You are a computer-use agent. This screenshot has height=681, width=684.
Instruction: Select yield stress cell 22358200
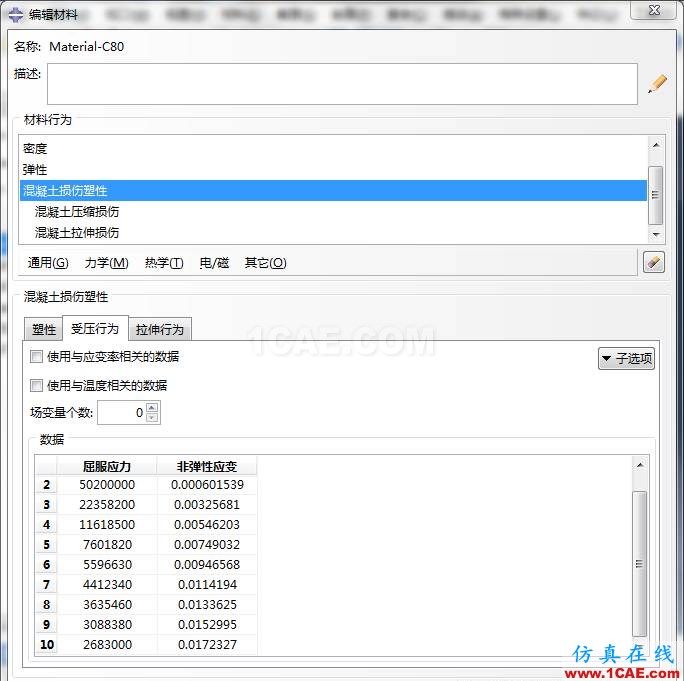pyautogui.click(x=107, y=505)
